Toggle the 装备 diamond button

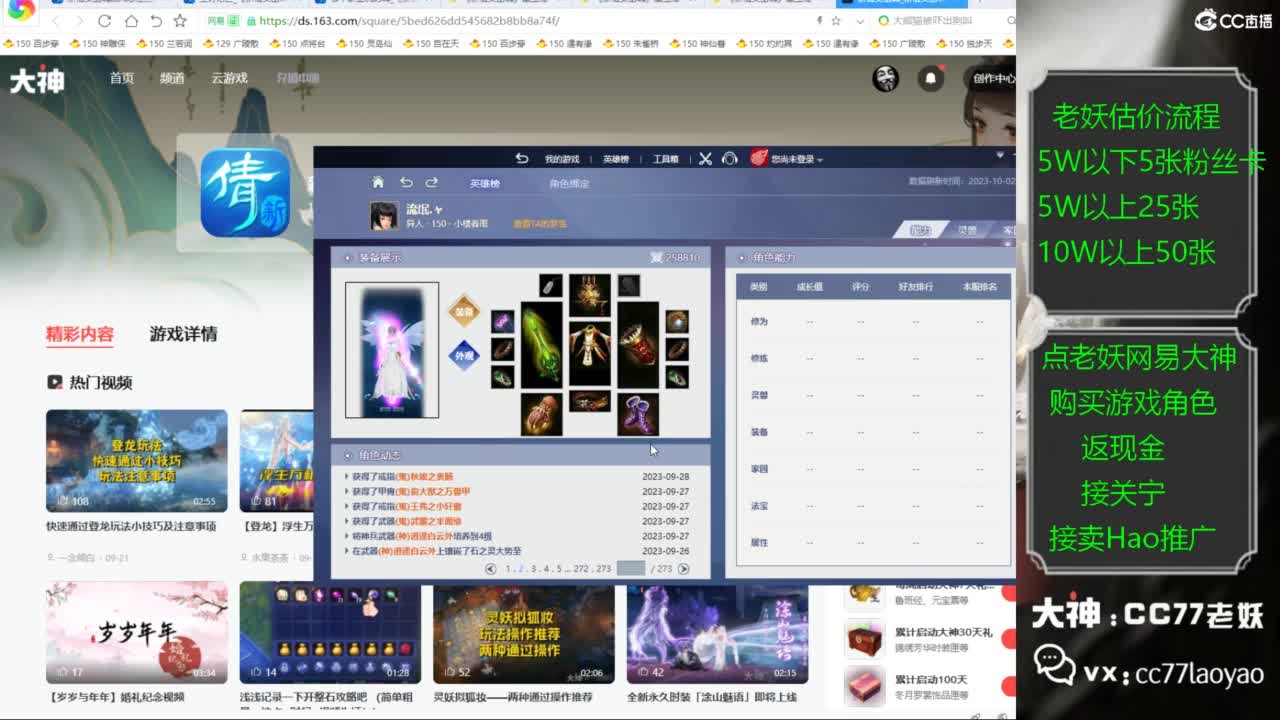pyautogui.click(x=464, y=312)
